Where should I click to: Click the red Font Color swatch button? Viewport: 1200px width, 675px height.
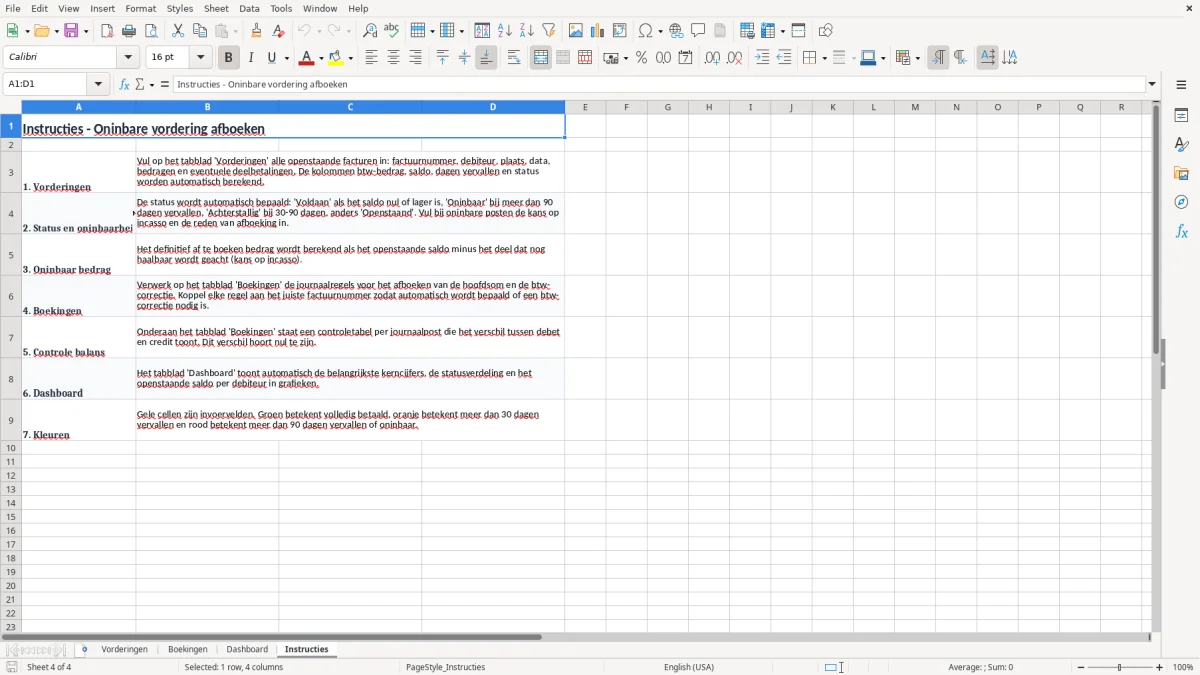307,58
